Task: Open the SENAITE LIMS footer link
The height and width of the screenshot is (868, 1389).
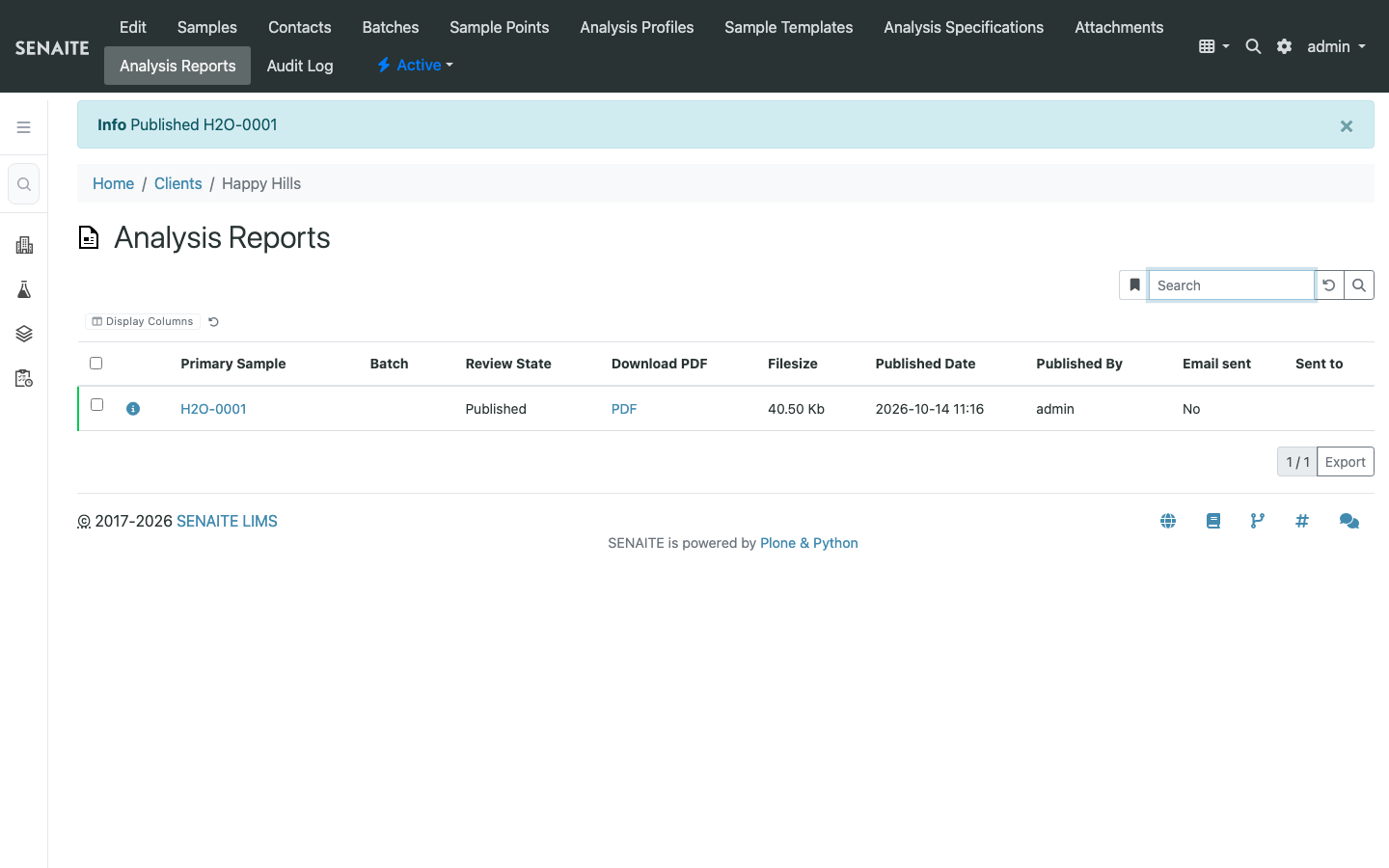Action: [x=227, y=521]
